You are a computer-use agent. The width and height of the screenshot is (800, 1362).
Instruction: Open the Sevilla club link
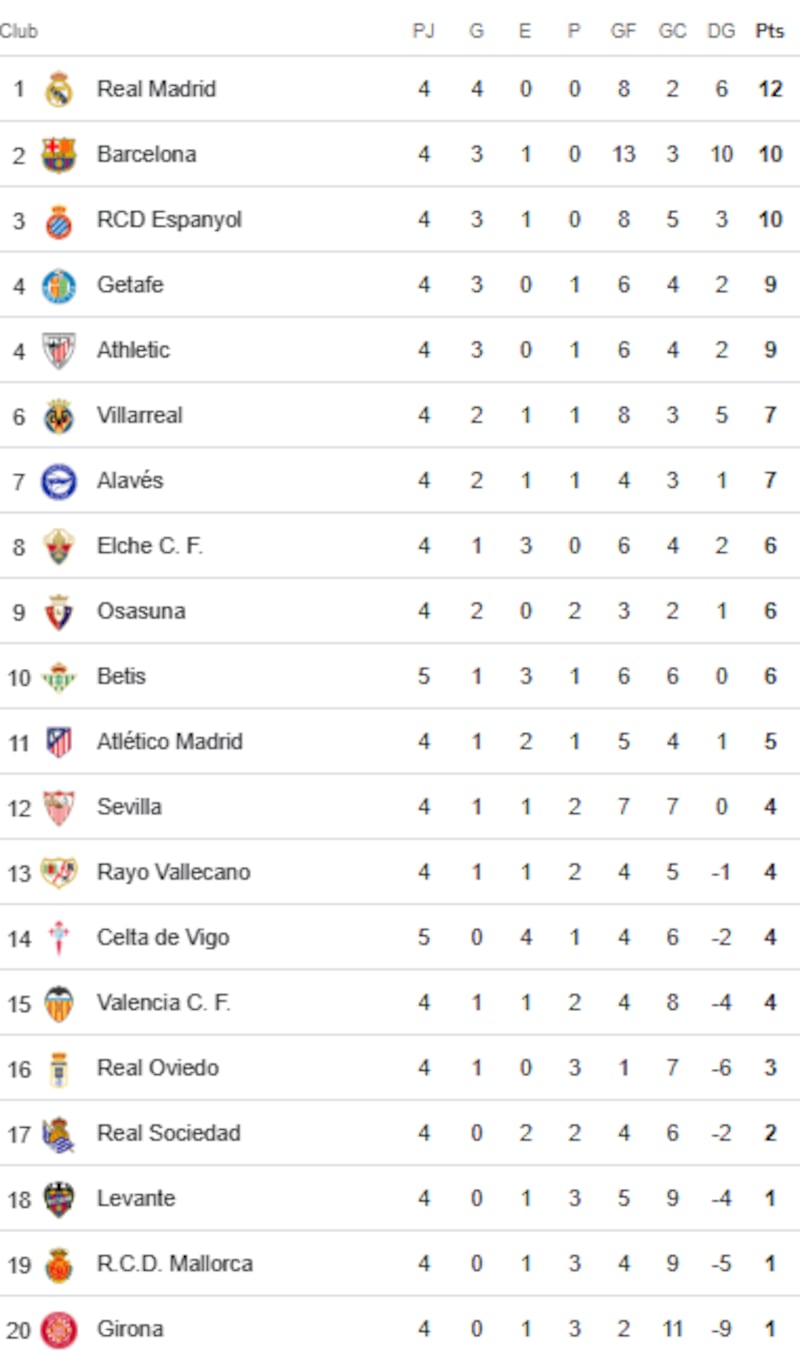coord(129,806)
